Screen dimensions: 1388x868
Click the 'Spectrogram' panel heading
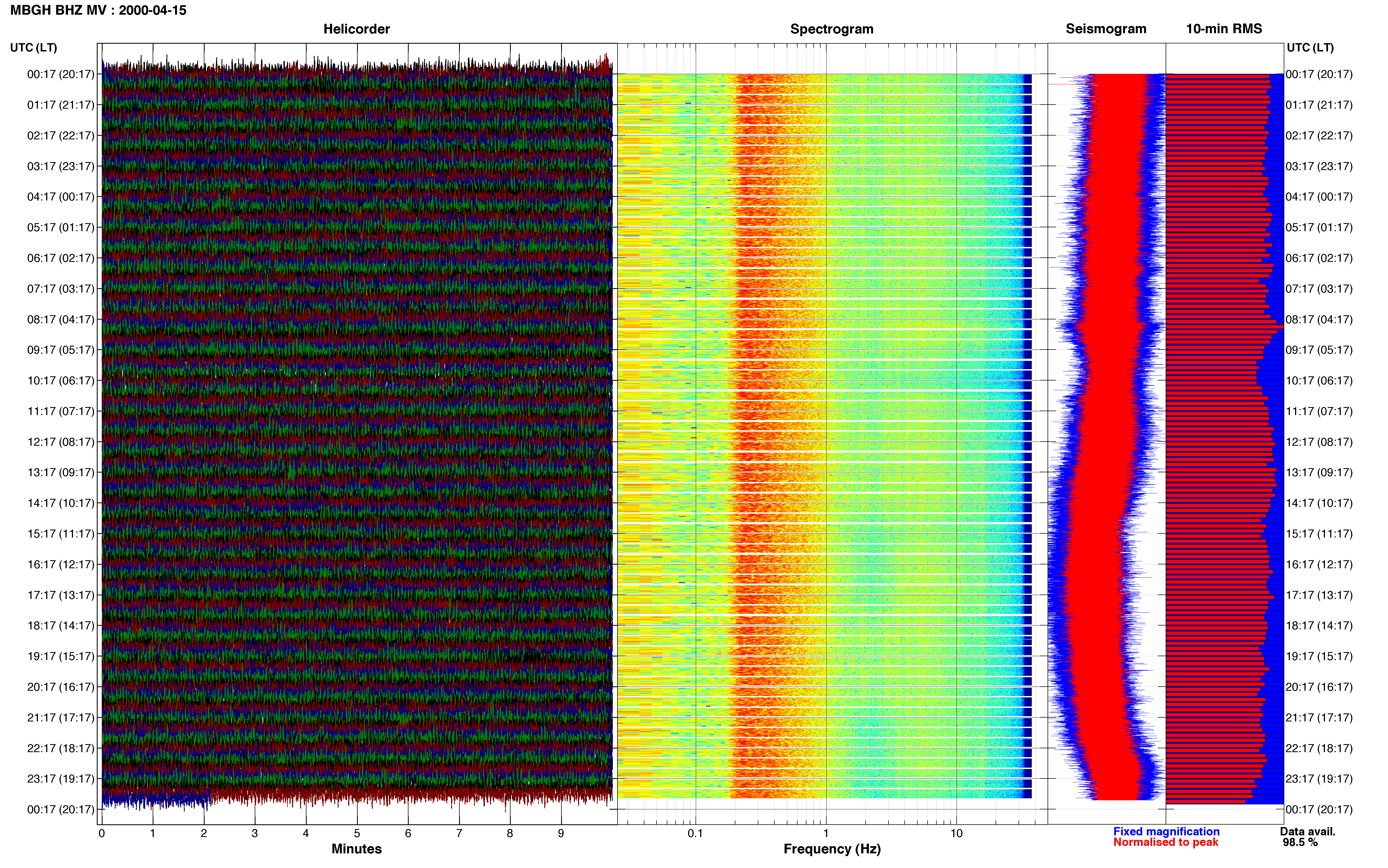[x=832, y=29]
